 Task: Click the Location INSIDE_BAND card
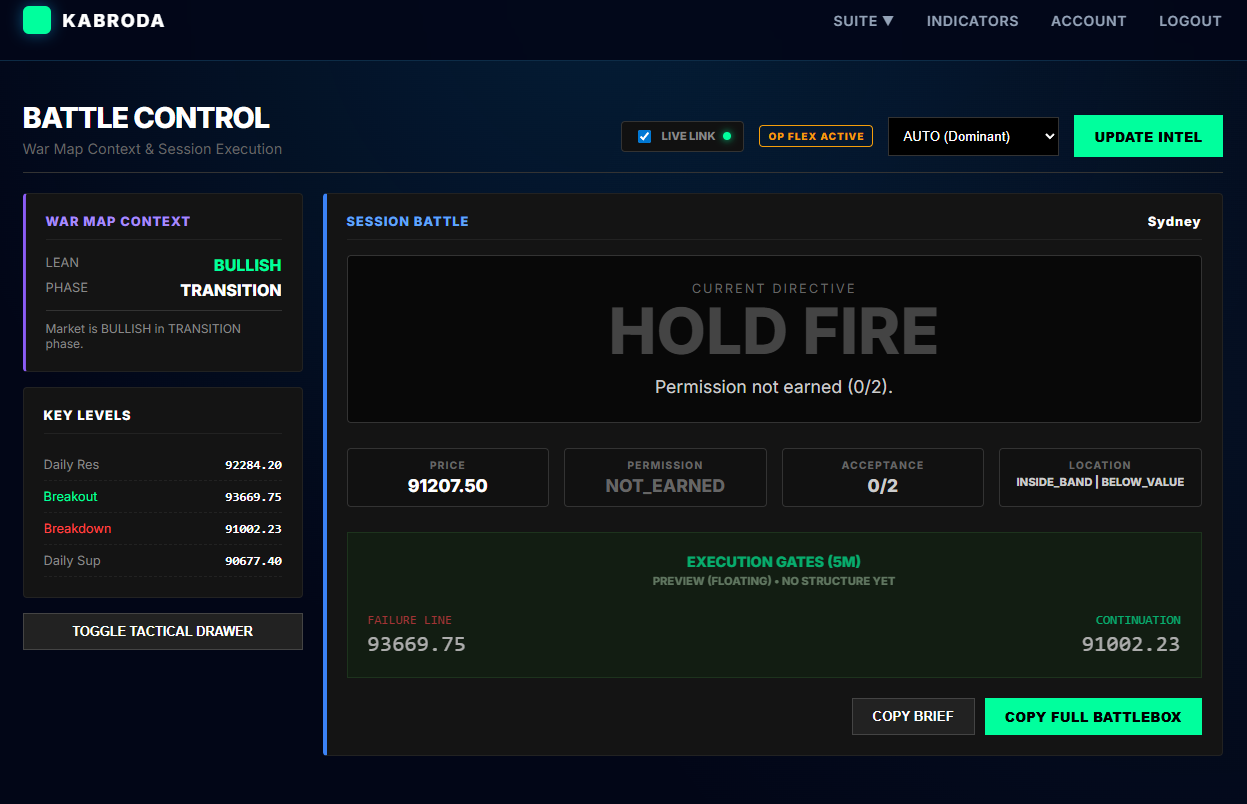[1099, 477]
